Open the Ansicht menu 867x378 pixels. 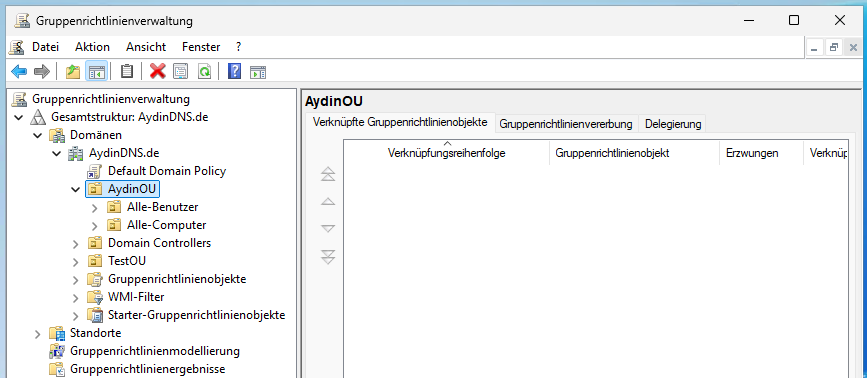click(x=146, y=47)
